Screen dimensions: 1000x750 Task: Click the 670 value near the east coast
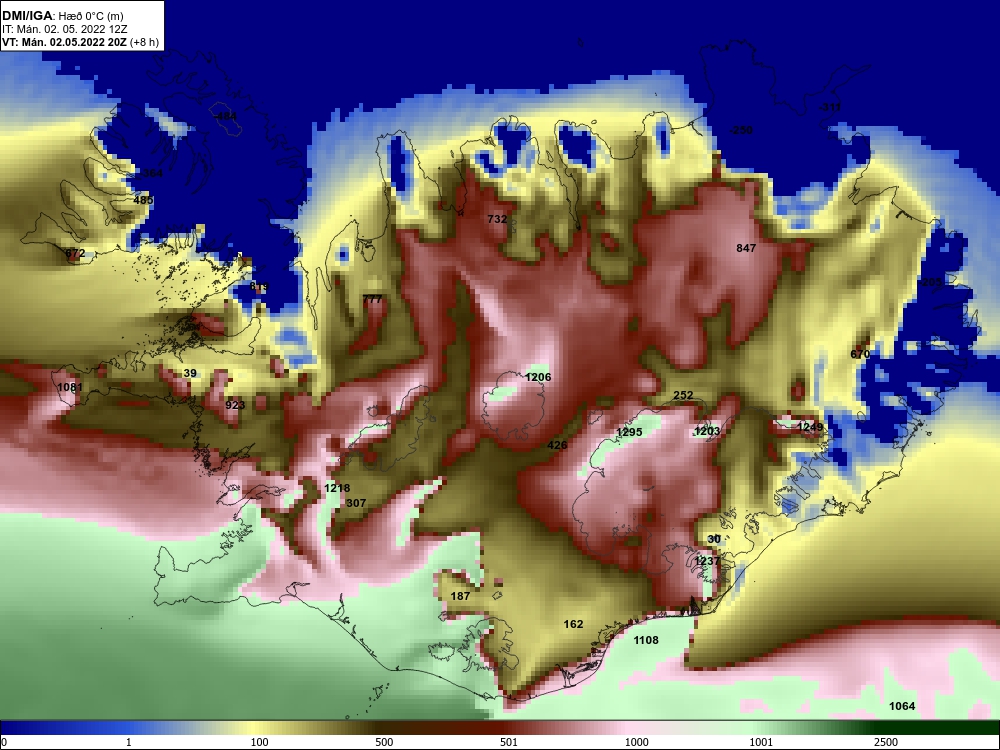[860, 355]
